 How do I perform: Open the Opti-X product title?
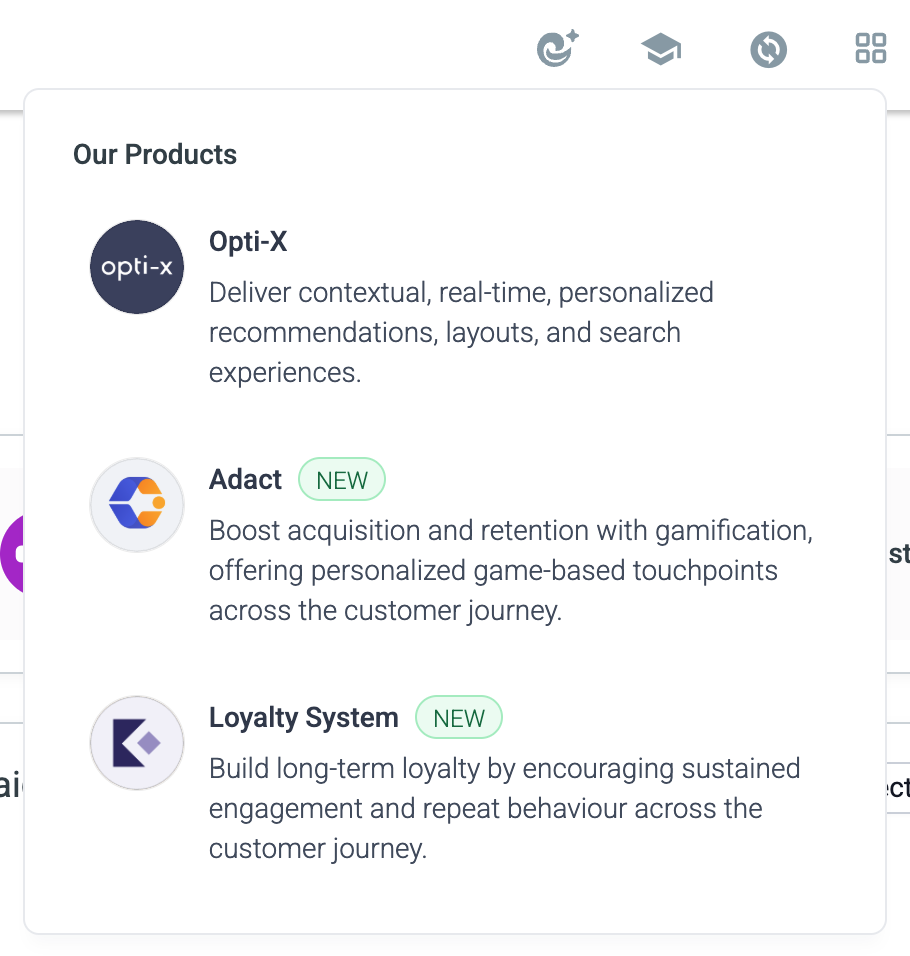[248, 241]
